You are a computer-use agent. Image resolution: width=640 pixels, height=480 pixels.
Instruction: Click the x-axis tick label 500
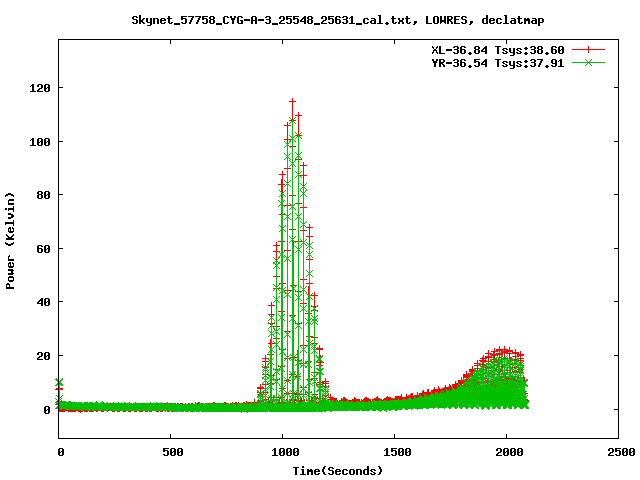(173, 452)
